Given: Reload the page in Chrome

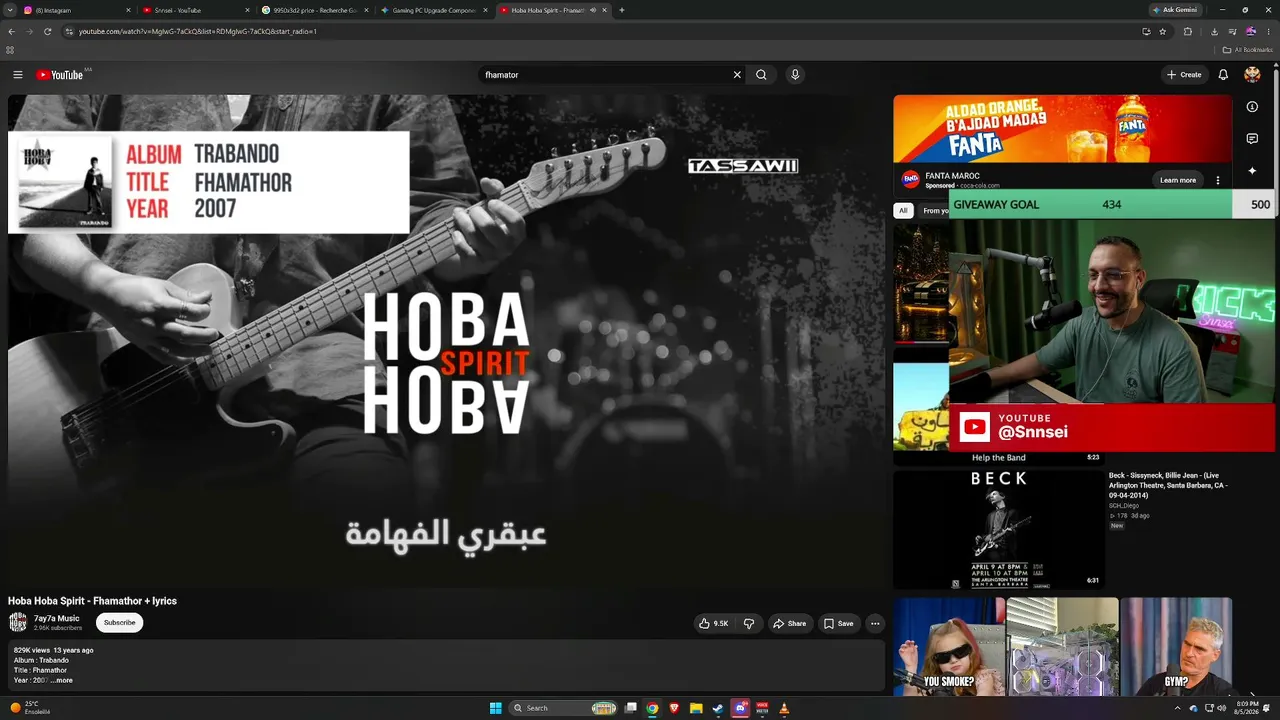Looking at the screenshot, I should click(x=47, y=31).
